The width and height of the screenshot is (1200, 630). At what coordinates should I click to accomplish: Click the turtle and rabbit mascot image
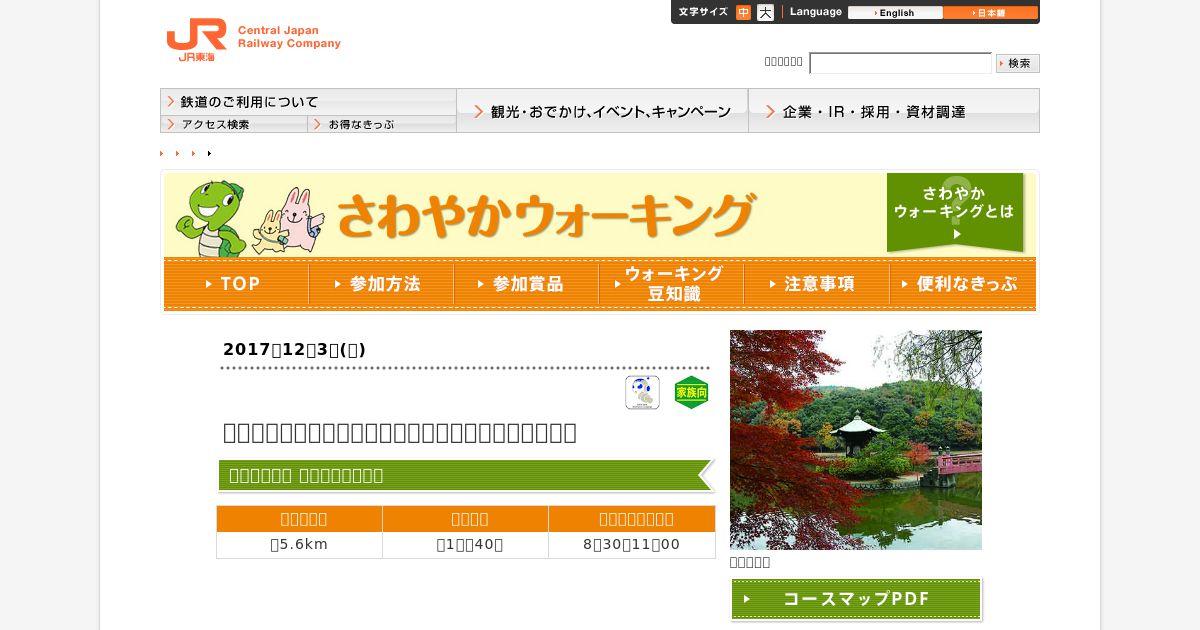point(250,218)
